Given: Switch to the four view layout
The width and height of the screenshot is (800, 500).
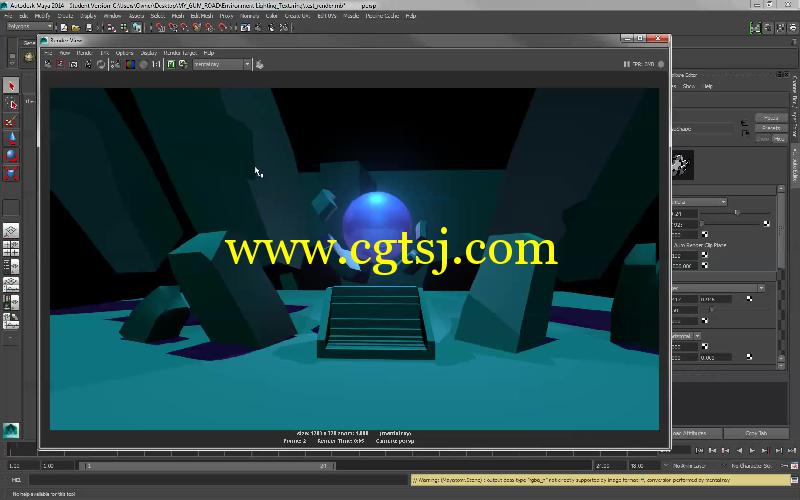Looking at the screenshot, I should click(11, 248).
